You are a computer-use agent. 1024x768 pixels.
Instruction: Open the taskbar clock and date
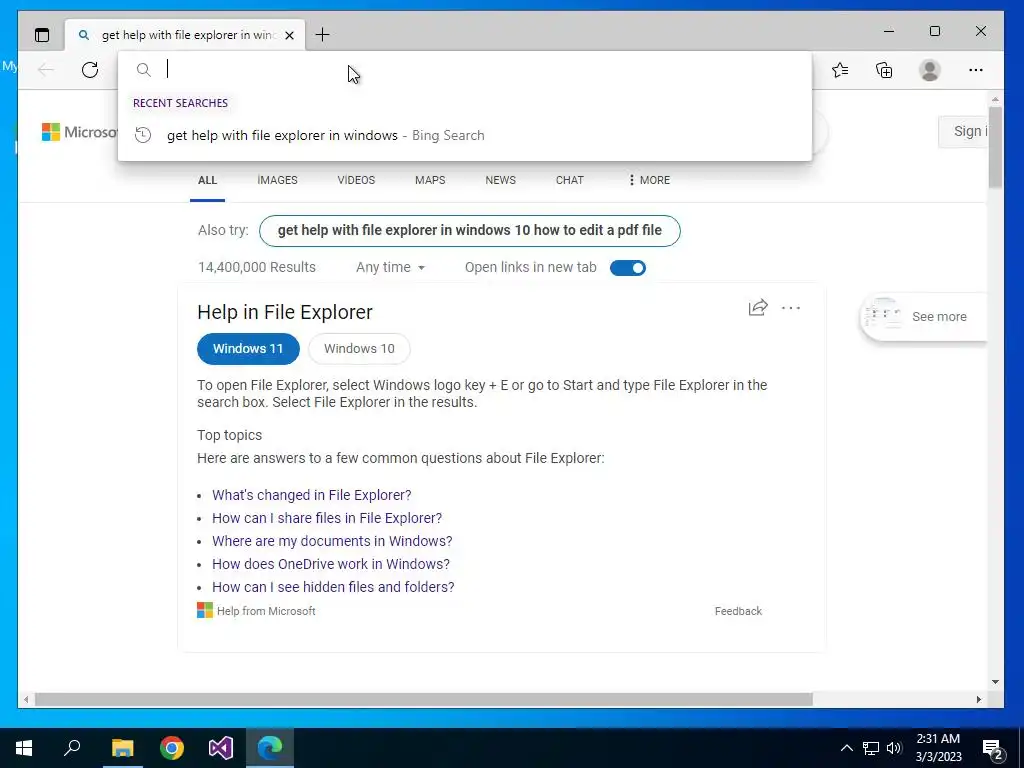(938, 748)
